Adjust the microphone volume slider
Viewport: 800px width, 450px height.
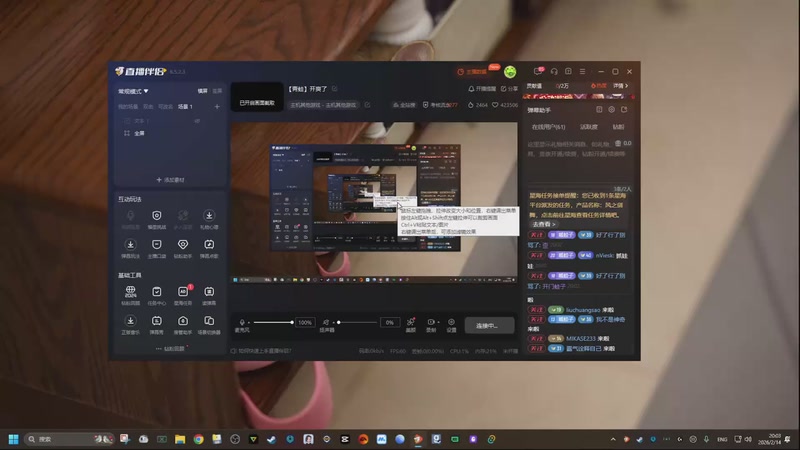click(x=273, y=322)
